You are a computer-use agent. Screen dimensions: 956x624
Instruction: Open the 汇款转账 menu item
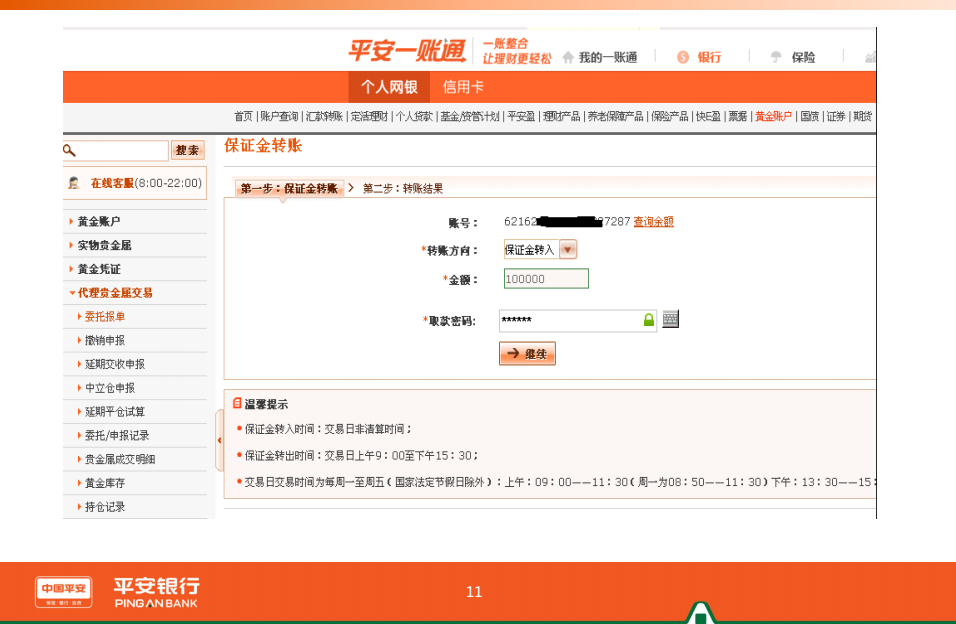(324, 117)
